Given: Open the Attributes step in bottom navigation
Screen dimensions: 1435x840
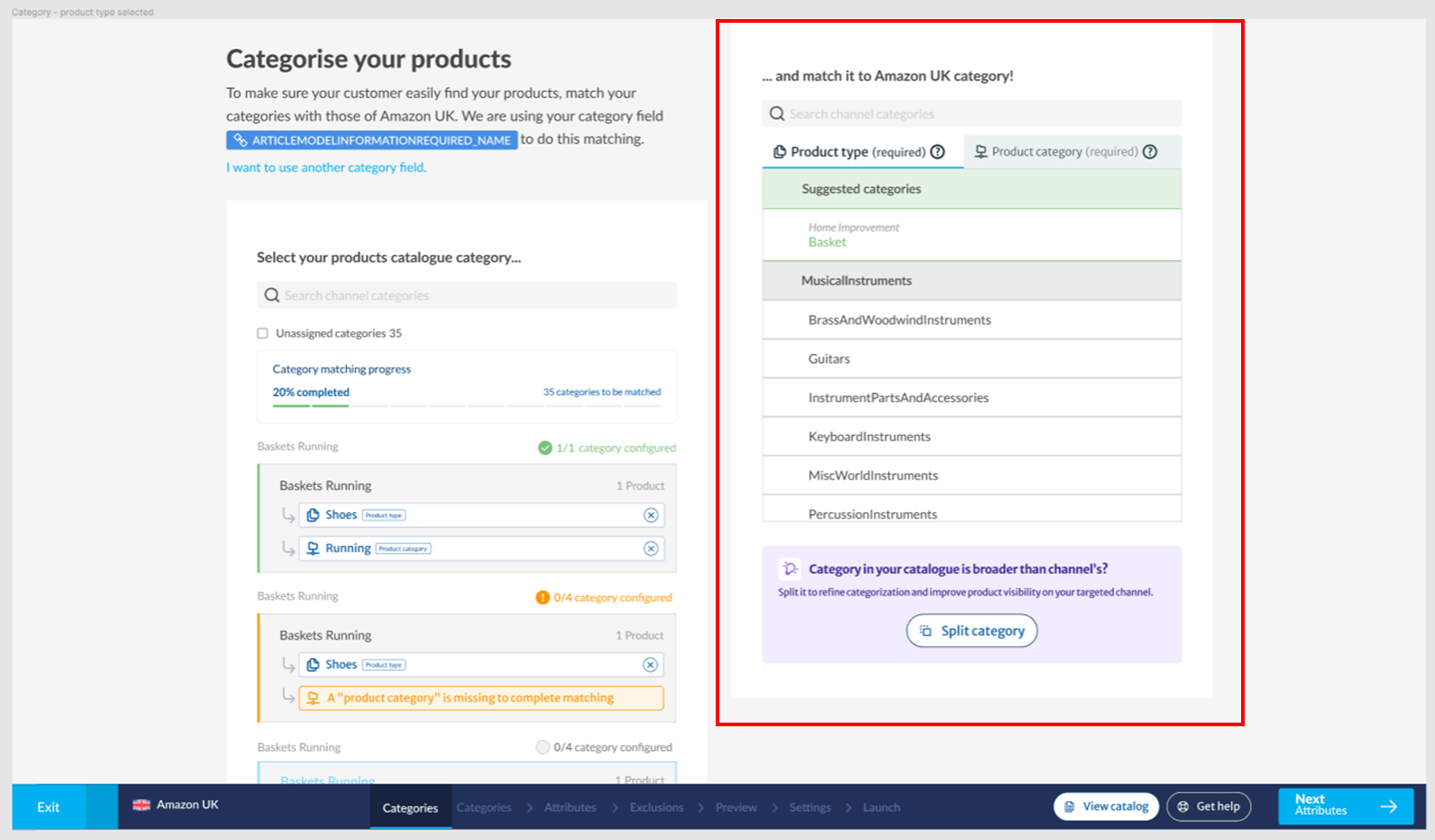Looking at the screenshot, I should pyautogui.click(x=570, y=807).
